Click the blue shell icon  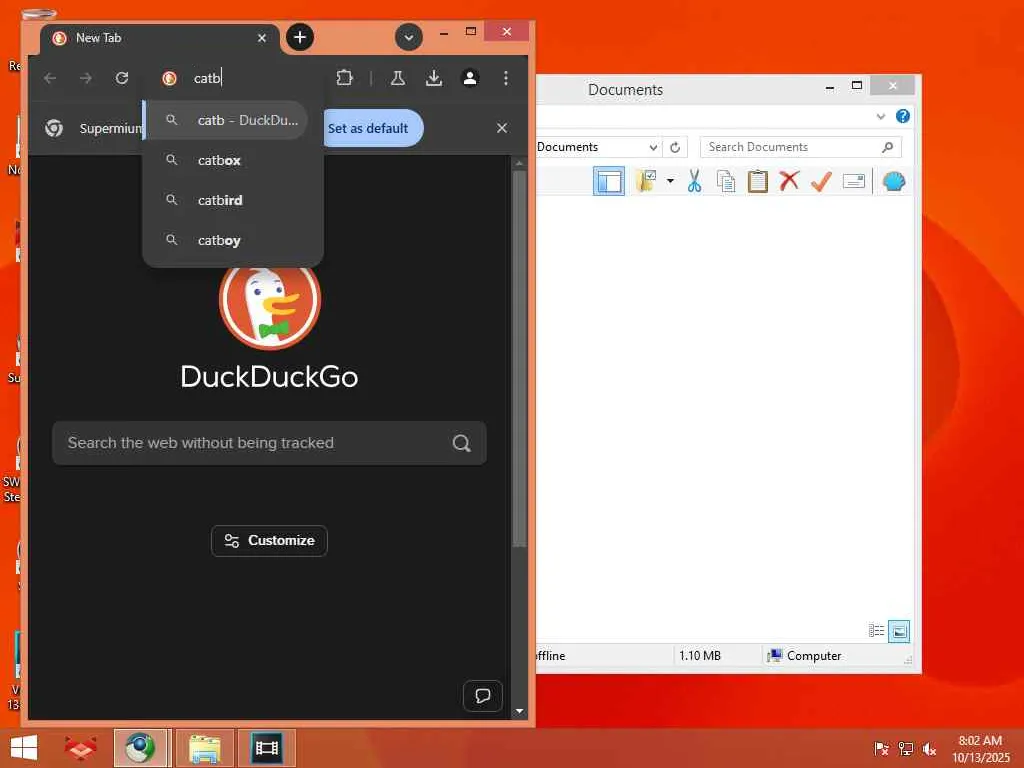pos(894,181)
